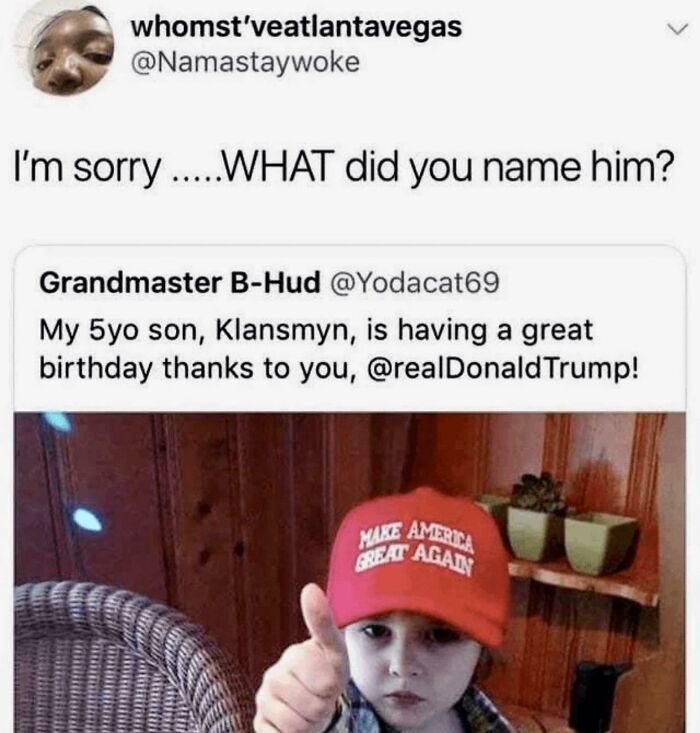Viewport: 700px width, 733px height.
Task: Open the @Namastaywoke handle
Action: point(245,63)
